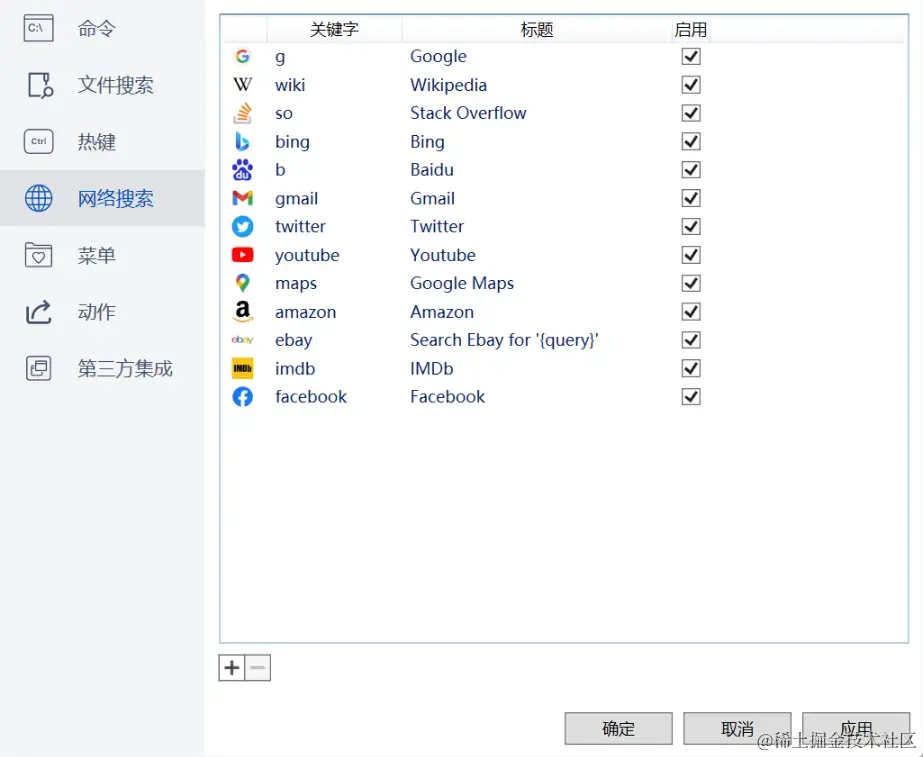Disable the Amazon enabled checkbox
The width and height of the screenshot is (923, 757).
click(x=691, y=311)
